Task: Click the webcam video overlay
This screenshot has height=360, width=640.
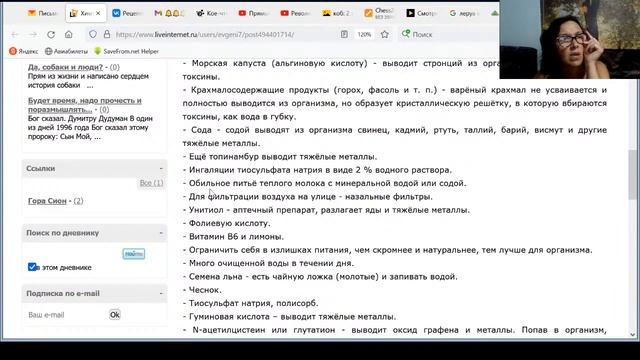Action: [x=570, y=39]
